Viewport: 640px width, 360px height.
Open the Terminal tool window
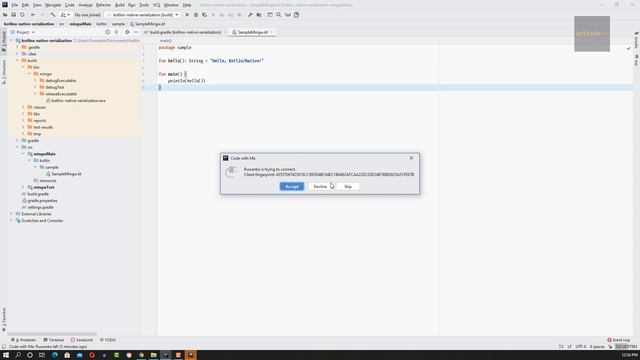tap(53, 340)
